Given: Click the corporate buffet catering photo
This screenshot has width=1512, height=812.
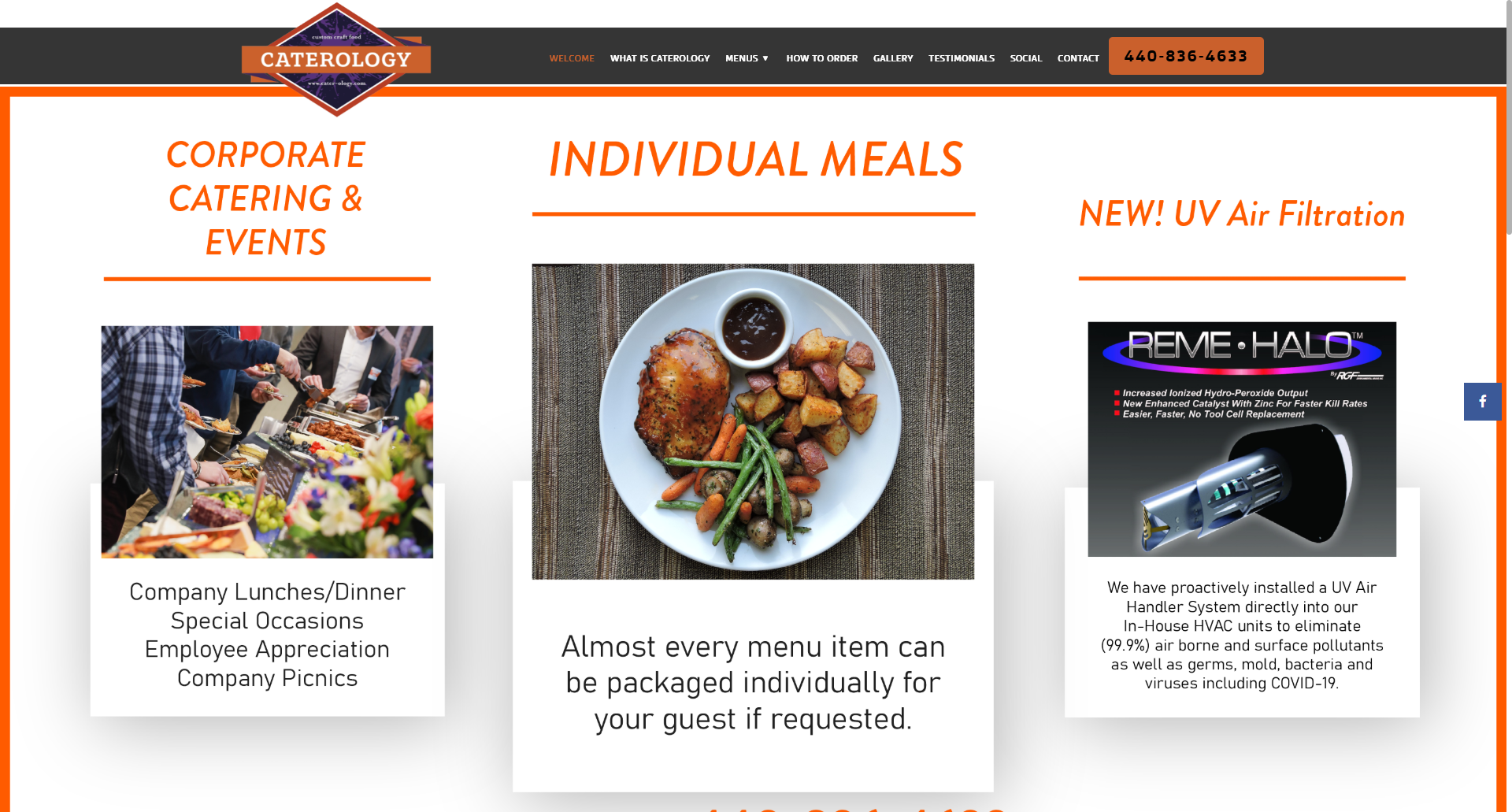Looking at the screenshot, I should click(267, 442).
